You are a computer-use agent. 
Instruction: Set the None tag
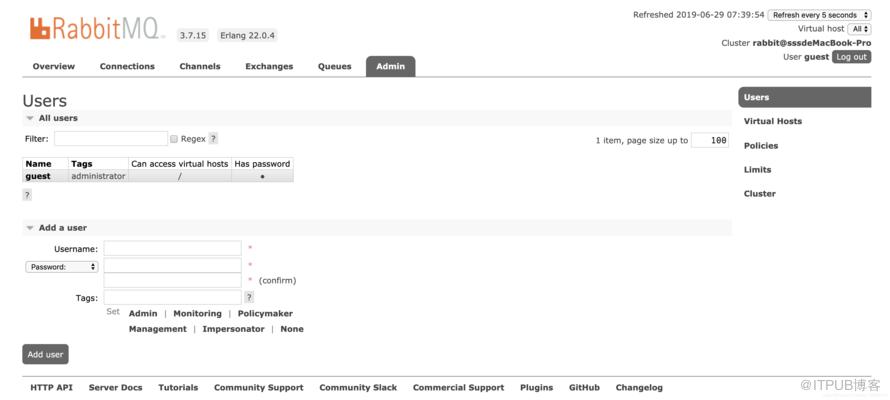click(x=292, y=329)
